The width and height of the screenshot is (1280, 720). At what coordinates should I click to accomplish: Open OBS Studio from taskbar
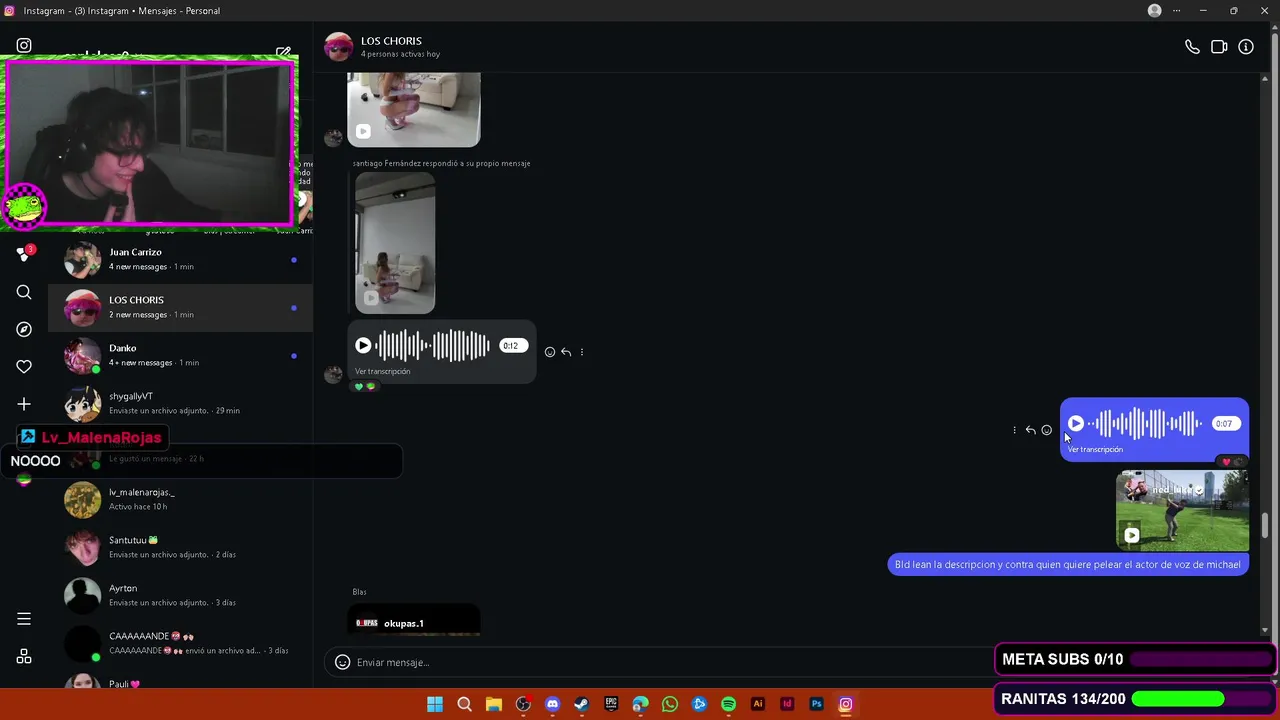point(523,704)
